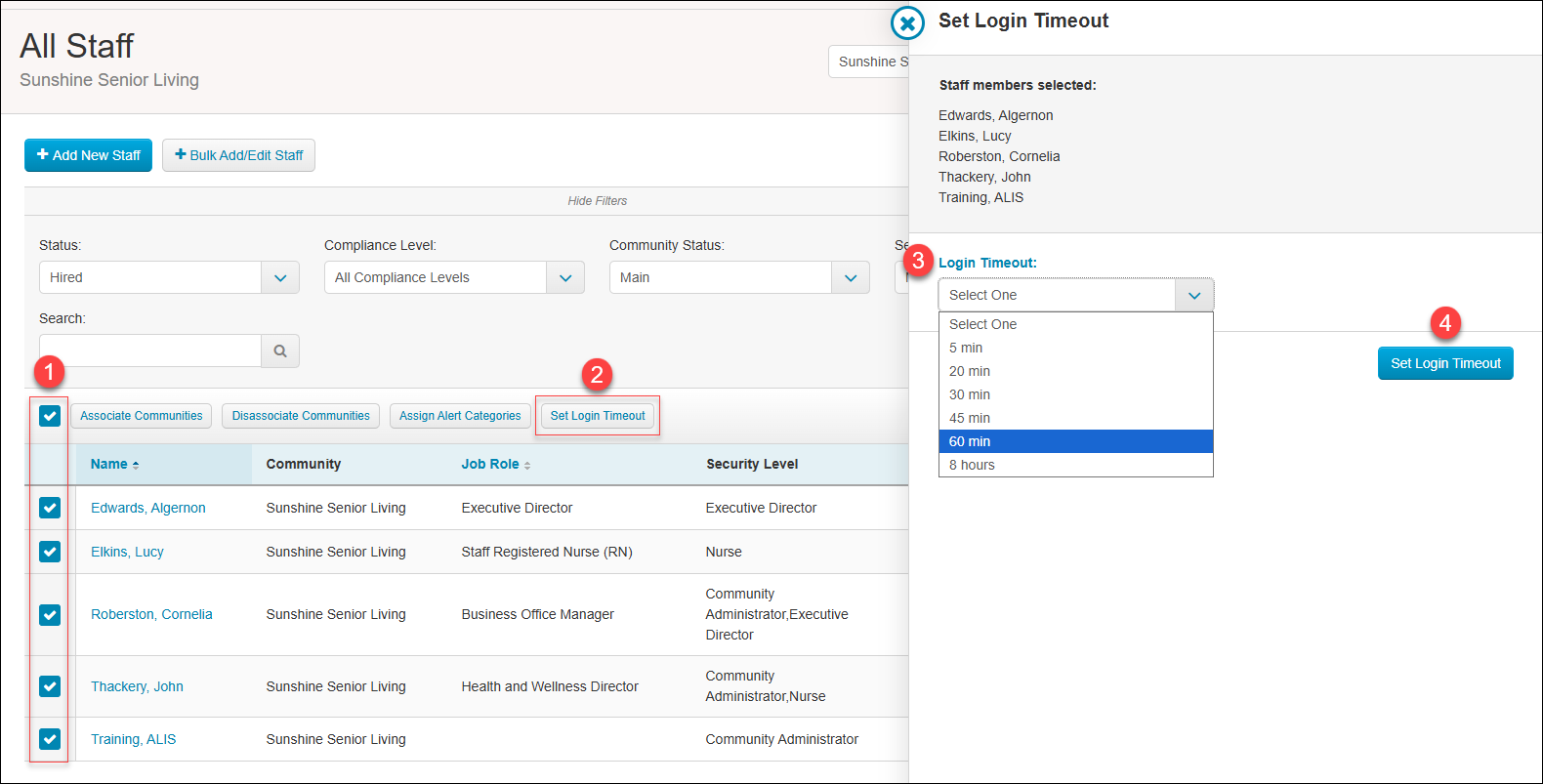Click Thackery, John in selected staff list
This screenshot has width=1543, height=784.
point(984,177)
